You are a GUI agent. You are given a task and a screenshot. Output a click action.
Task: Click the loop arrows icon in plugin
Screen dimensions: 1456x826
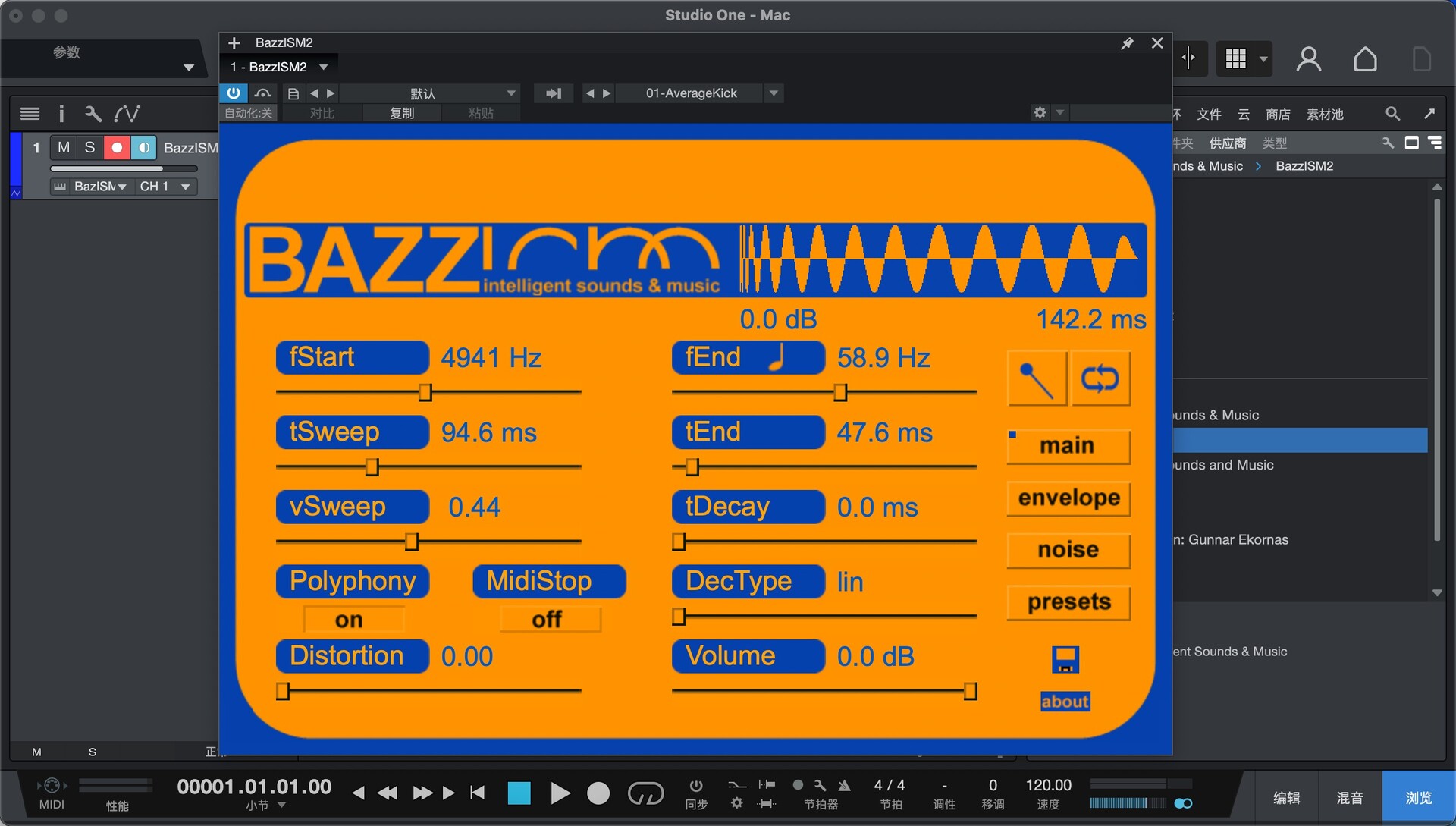(1100, 378)
